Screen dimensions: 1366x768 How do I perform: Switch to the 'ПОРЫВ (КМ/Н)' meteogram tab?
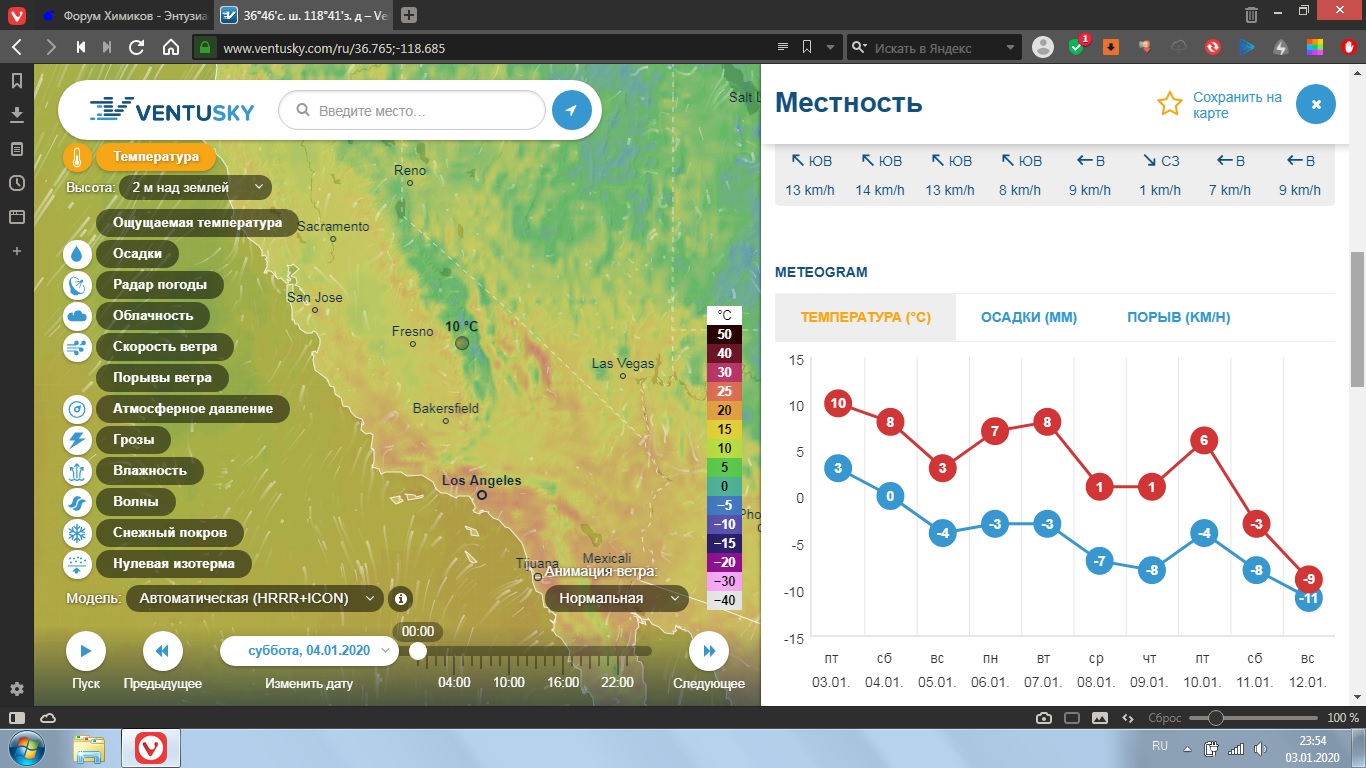(x=1178, y=318)
